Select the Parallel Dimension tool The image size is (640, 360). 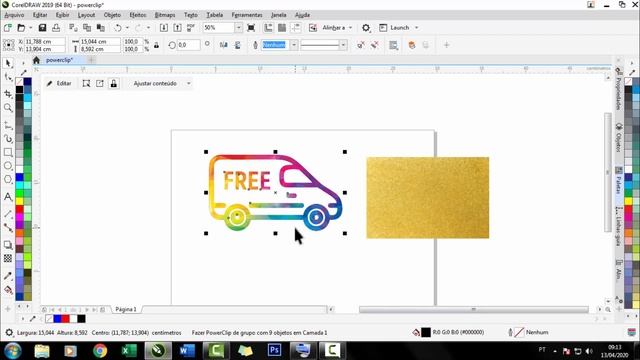pyautogui.click(x=8, y=214)
